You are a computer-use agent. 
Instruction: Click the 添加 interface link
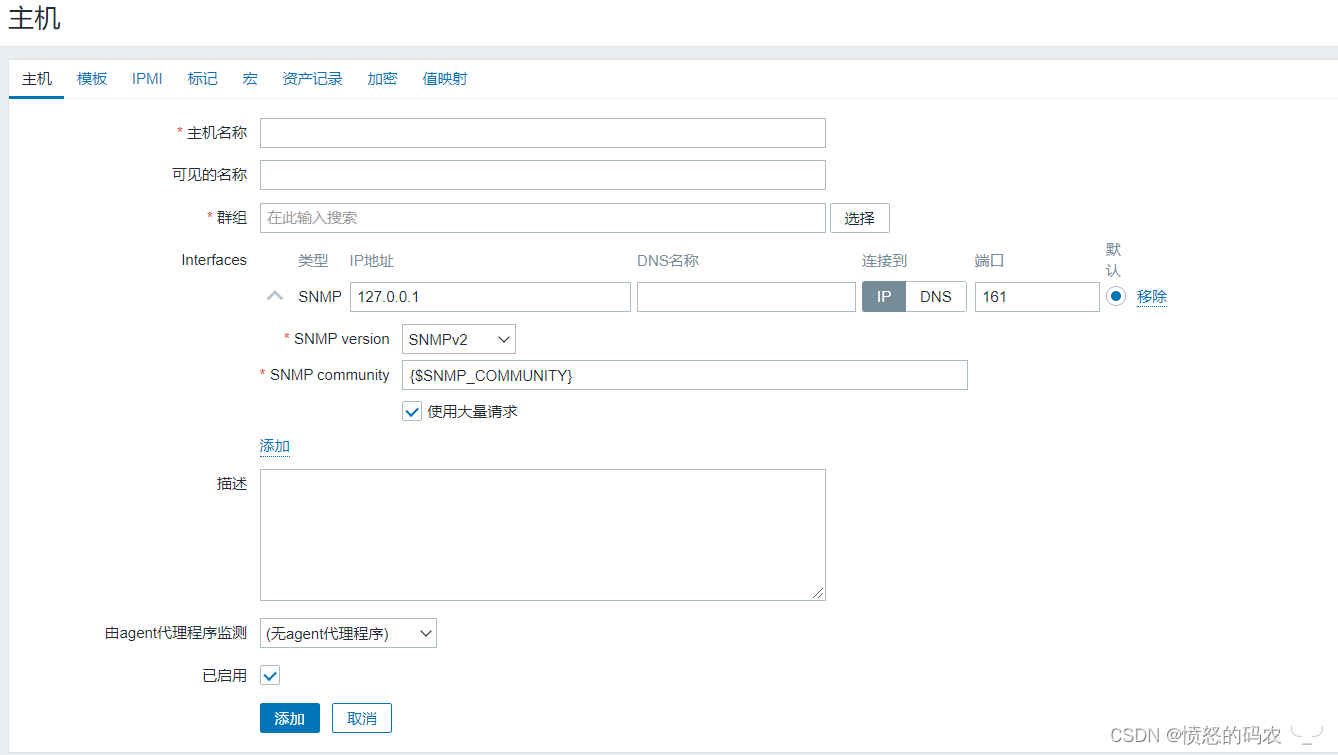click(x=275, y=446)
